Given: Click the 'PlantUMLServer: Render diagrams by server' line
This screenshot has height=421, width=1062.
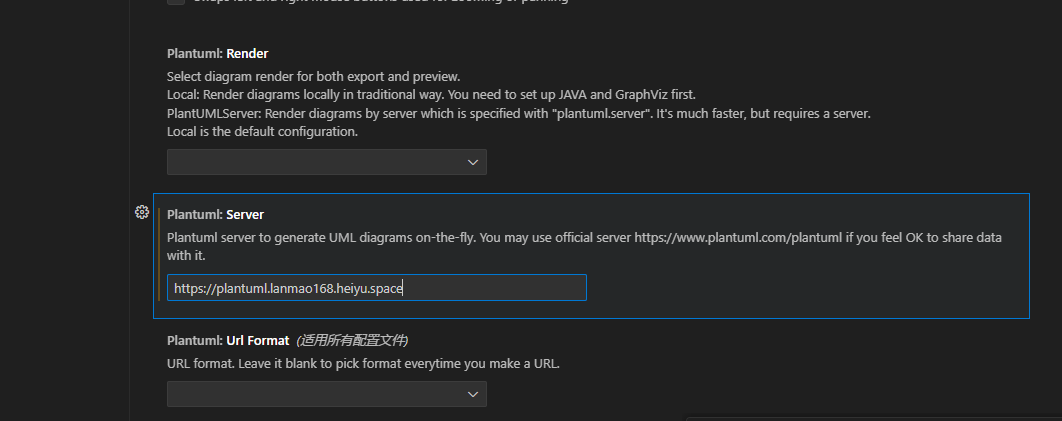Looking at the screenshot, I should 519,114.
